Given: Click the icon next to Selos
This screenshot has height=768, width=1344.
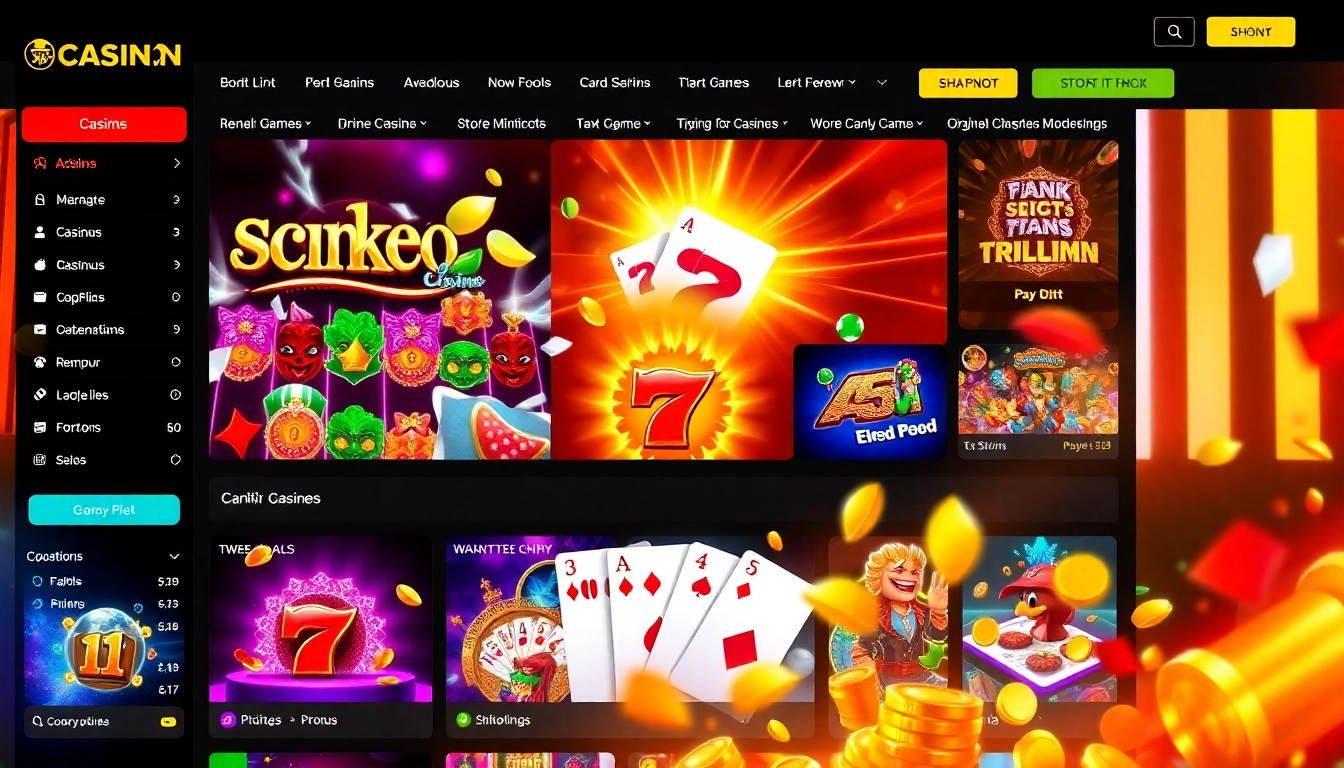Looking at the screenshot, I should pos(40,460).
